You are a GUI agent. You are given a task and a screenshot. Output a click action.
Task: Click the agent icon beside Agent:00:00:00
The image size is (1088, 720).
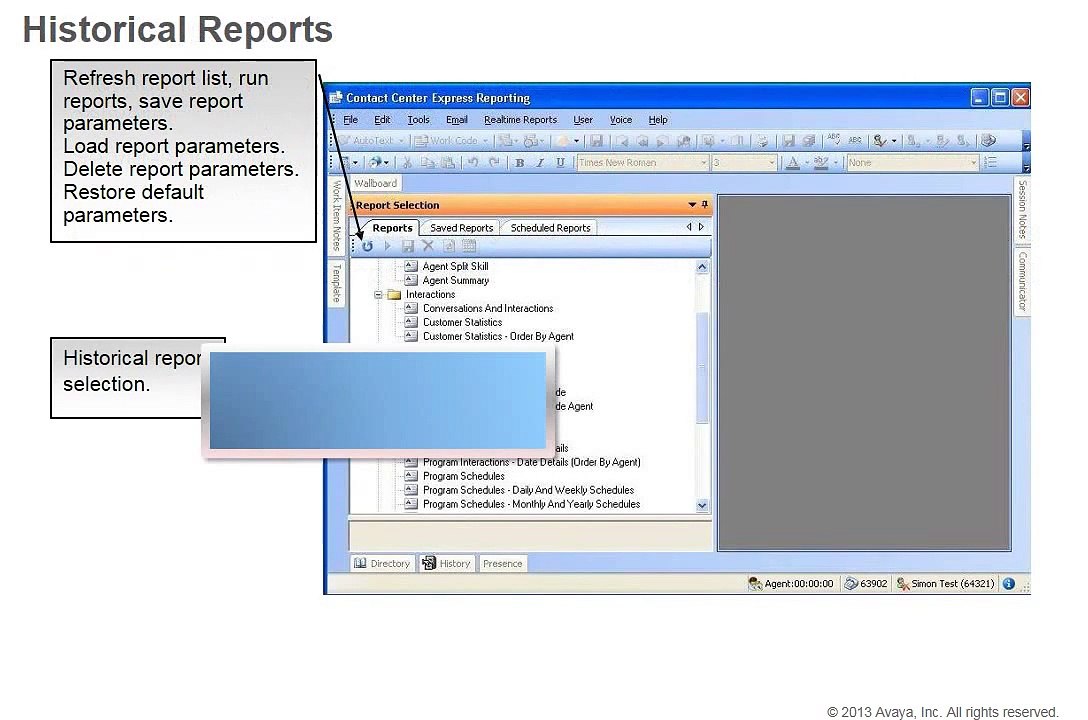coord(755,584)
